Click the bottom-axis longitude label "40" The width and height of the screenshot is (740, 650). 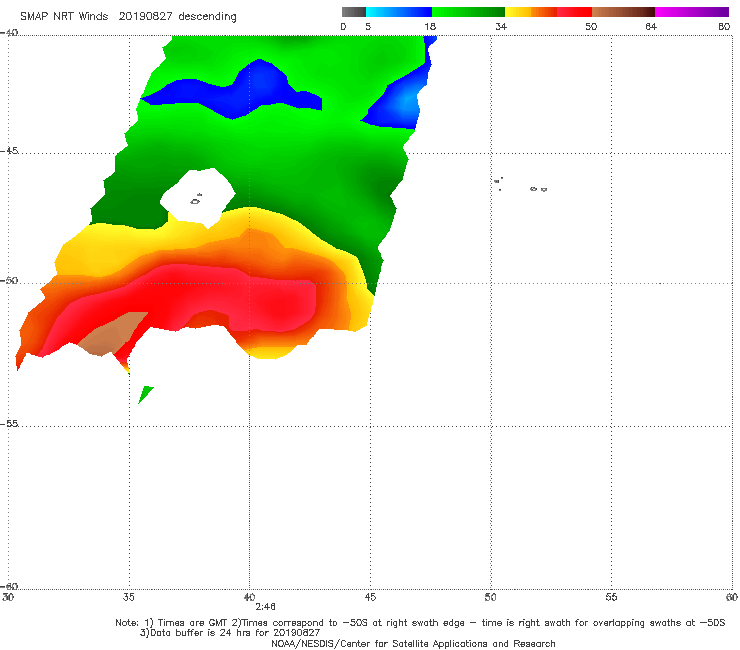[x=249, y=597]
